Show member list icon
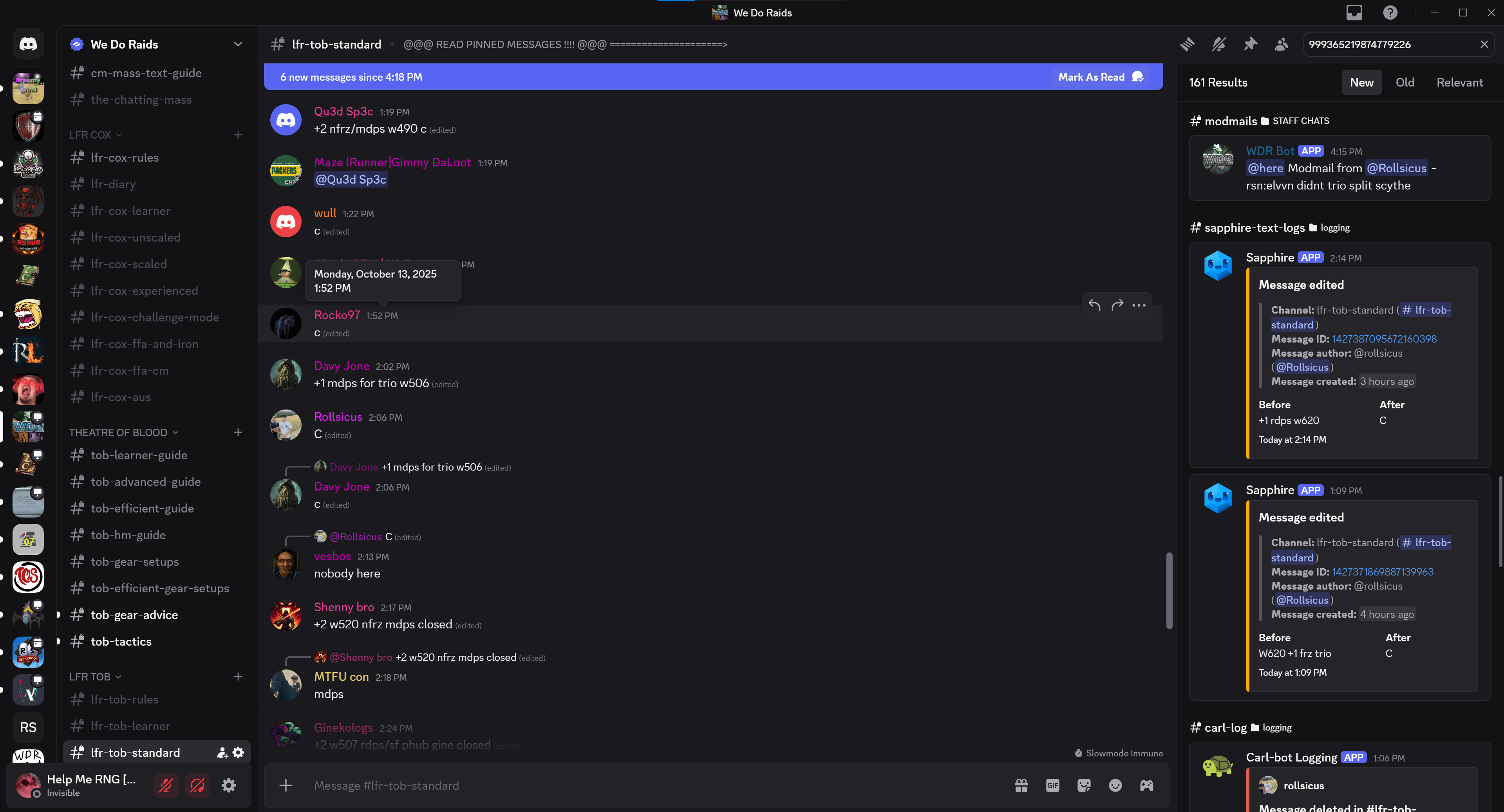 point(1282,44)
